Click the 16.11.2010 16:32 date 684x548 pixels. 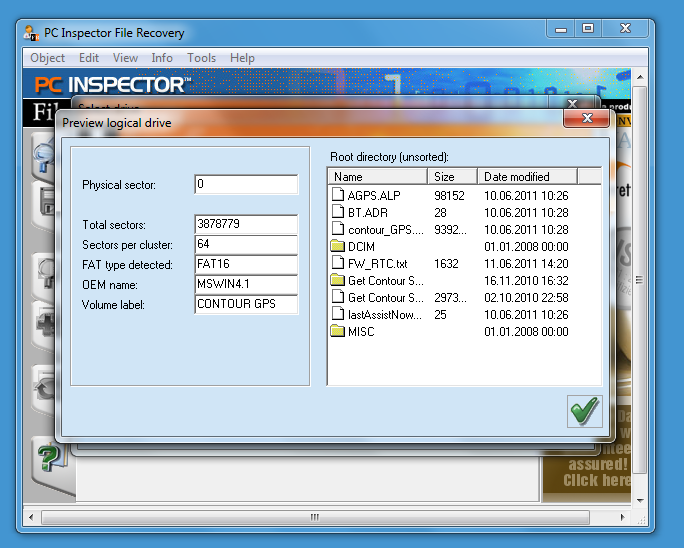pos(526,281)
